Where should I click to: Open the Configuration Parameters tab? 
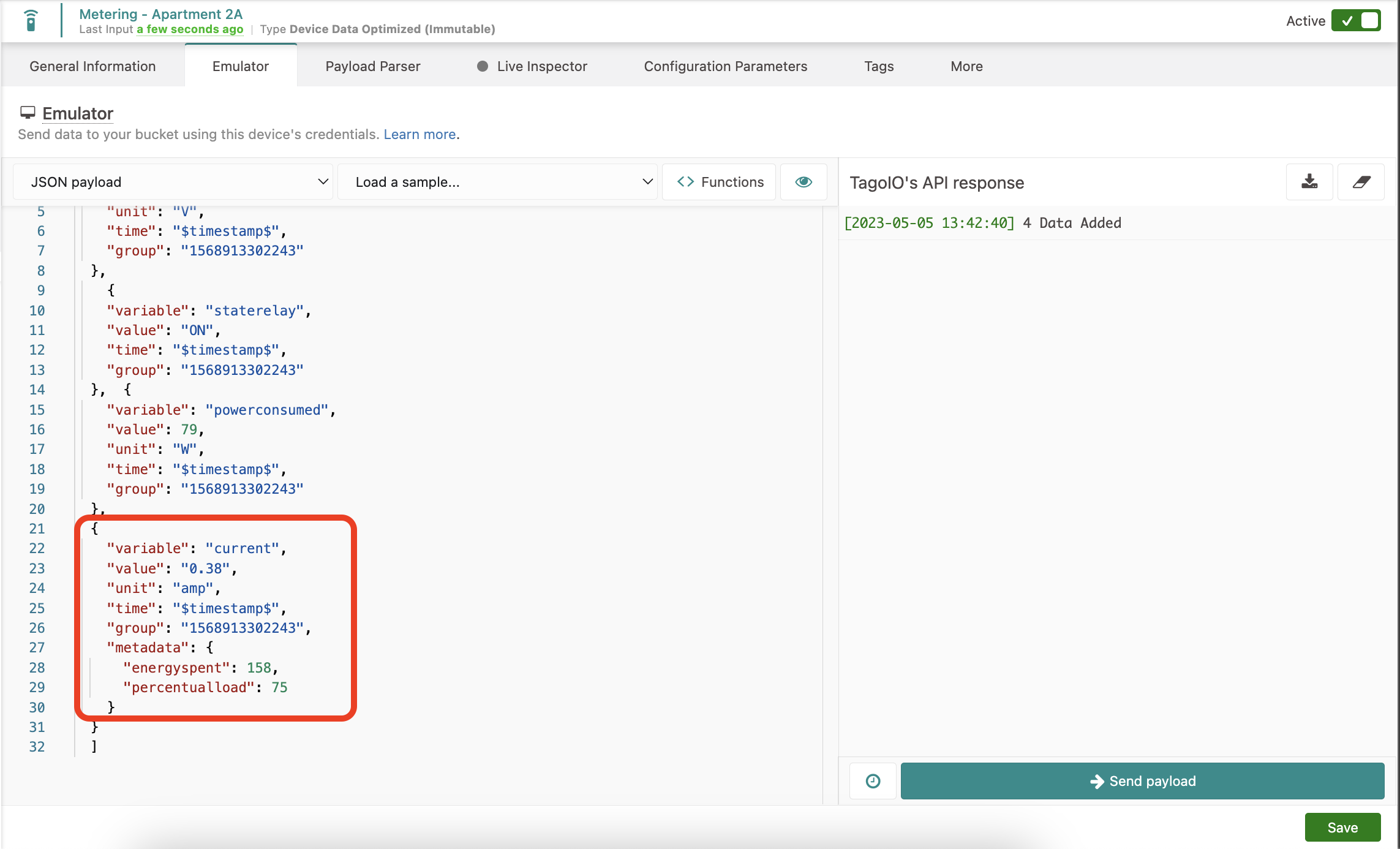(x=725, y=66)
